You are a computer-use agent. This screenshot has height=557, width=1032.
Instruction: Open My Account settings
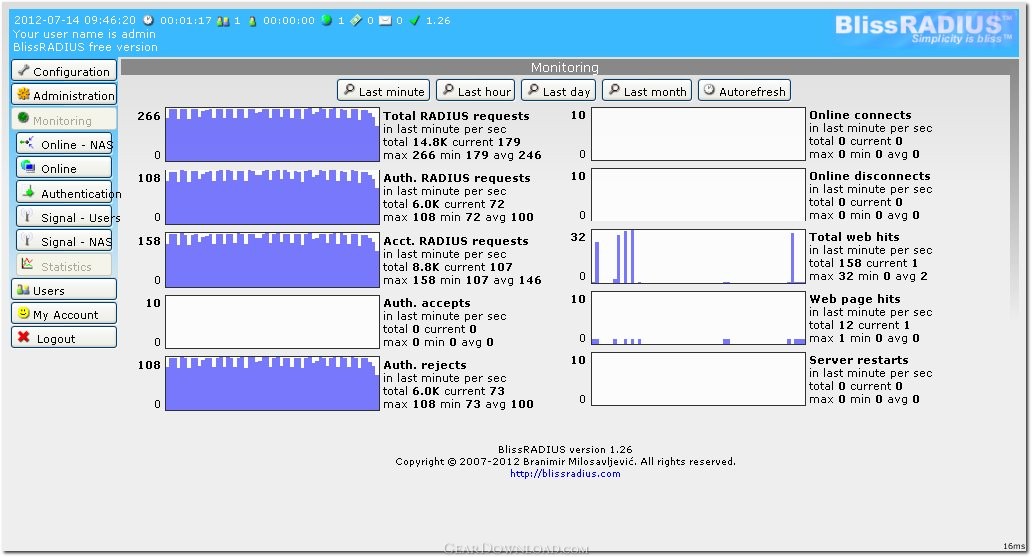click(x=64, y=313)
